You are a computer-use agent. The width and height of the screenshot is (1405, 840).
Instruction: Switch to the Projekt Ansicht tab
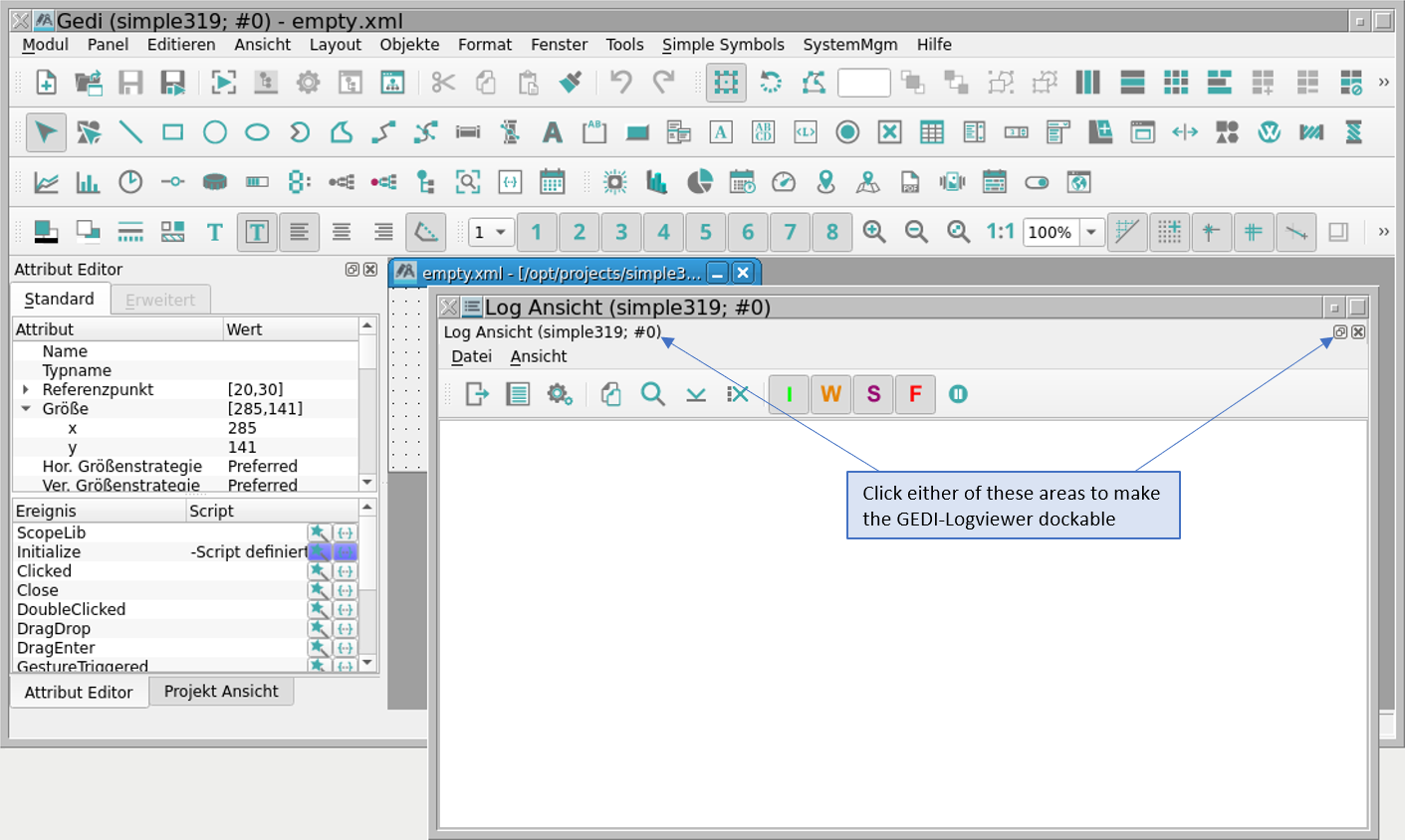[x=221, y=691]
